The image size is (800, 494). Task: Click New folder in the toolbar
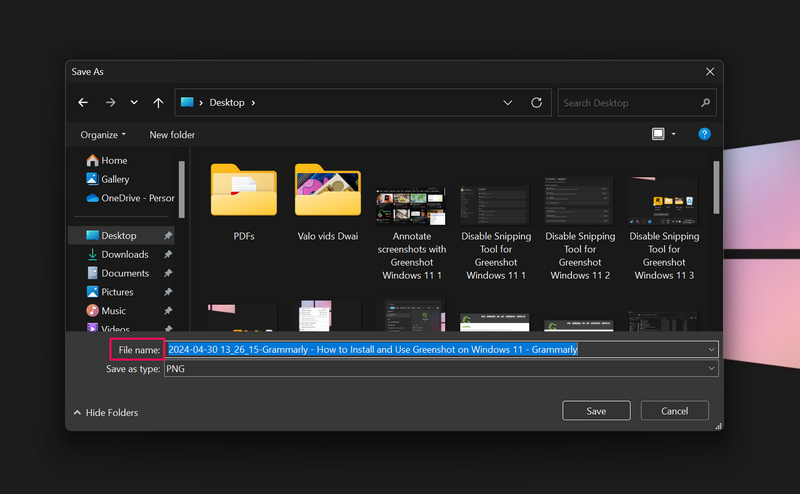[x=172, y=134]
